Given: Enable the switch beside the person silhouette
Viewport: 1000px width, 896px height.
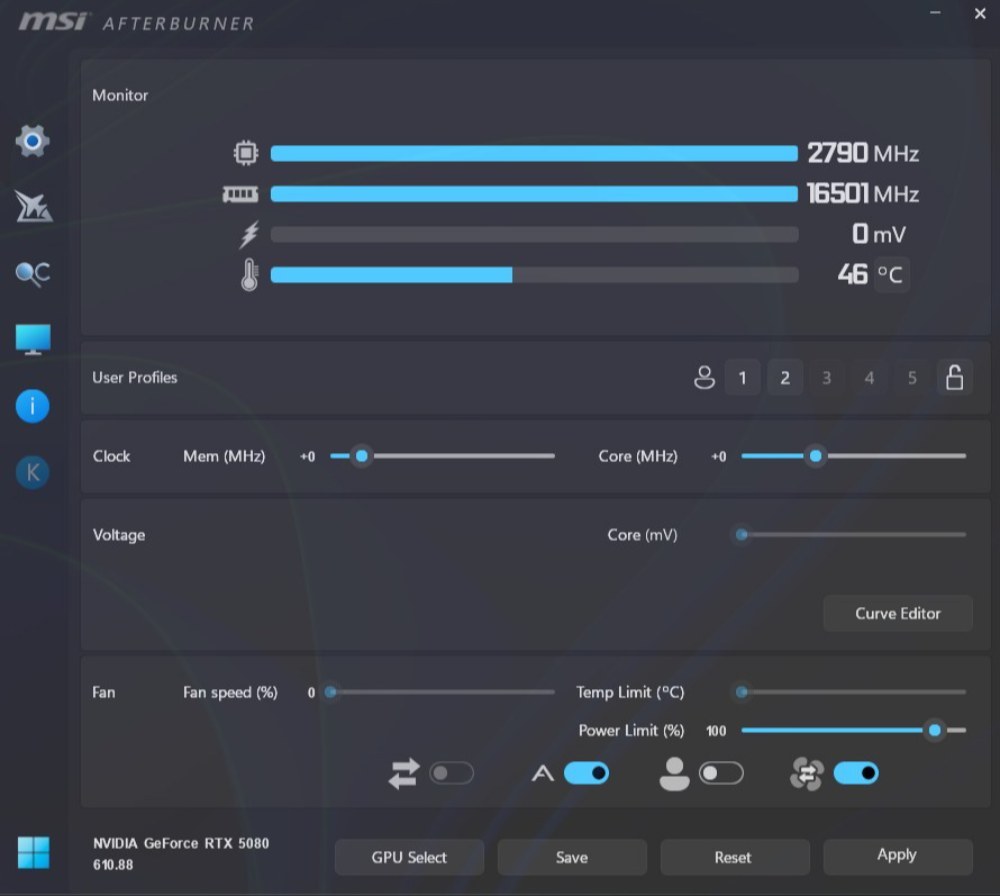Looking at the screenshot, I should tap(721, 774).
